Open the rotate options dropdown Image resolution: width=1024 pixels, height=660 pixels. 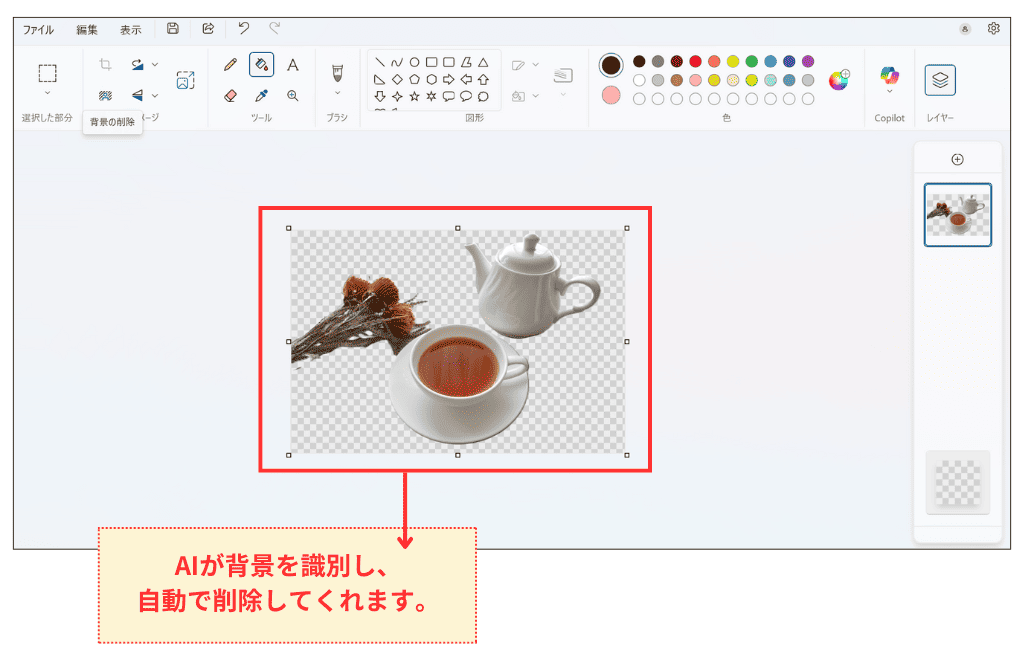point(155,64)
